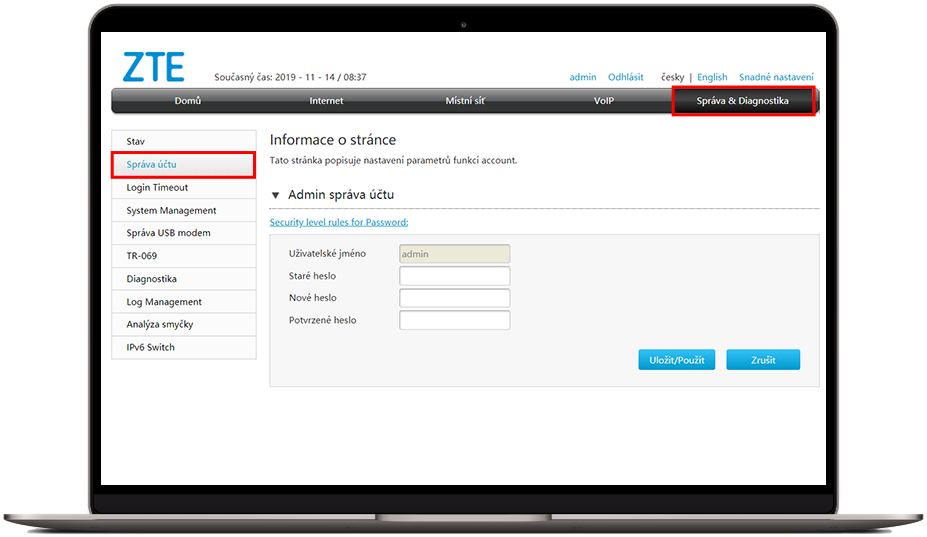
Task: Open Security level rules for Password link
Action: click(339, 222)
